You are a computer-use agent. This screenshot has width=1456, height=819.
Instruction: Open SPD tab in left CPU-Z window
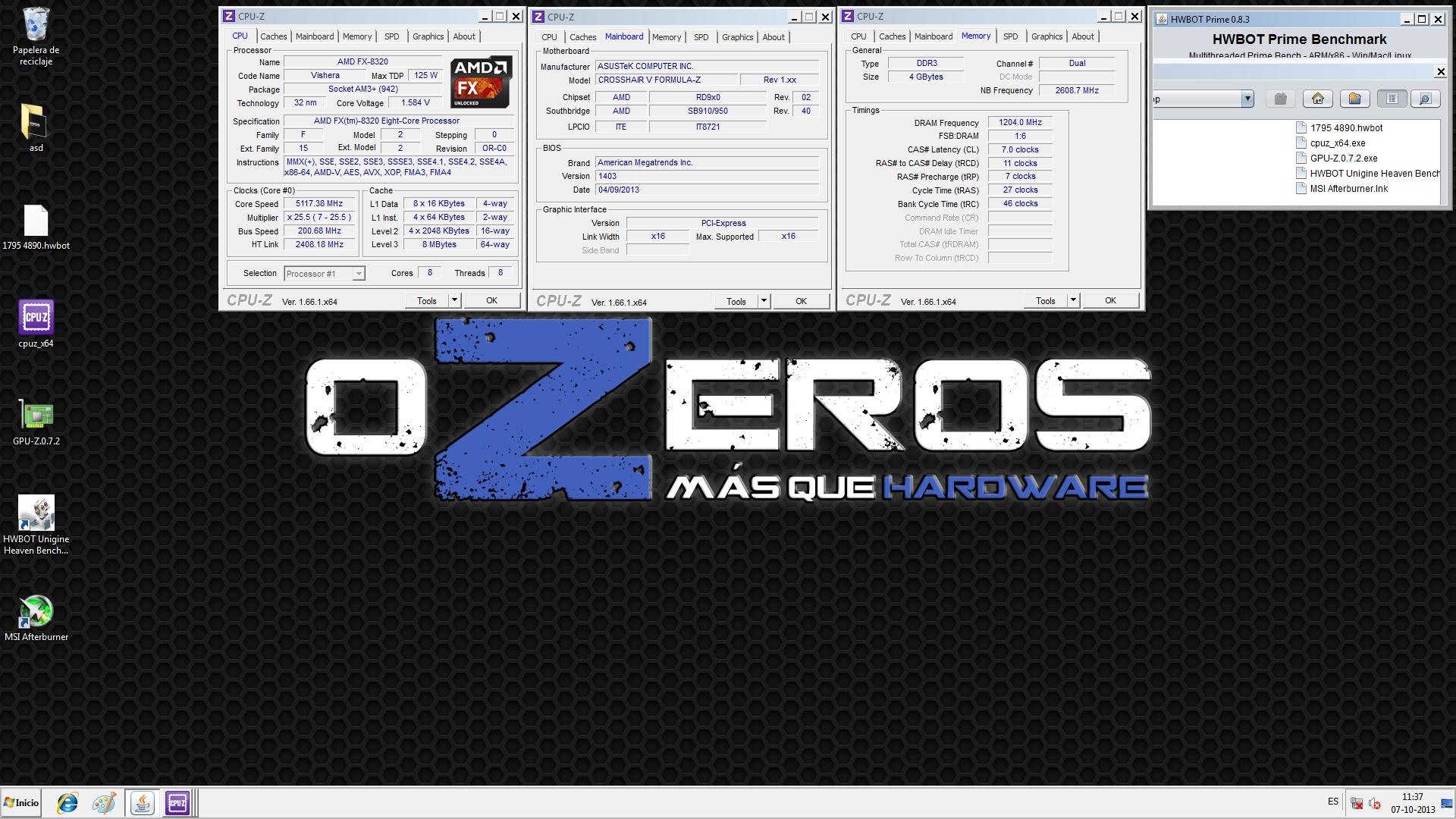391,36
